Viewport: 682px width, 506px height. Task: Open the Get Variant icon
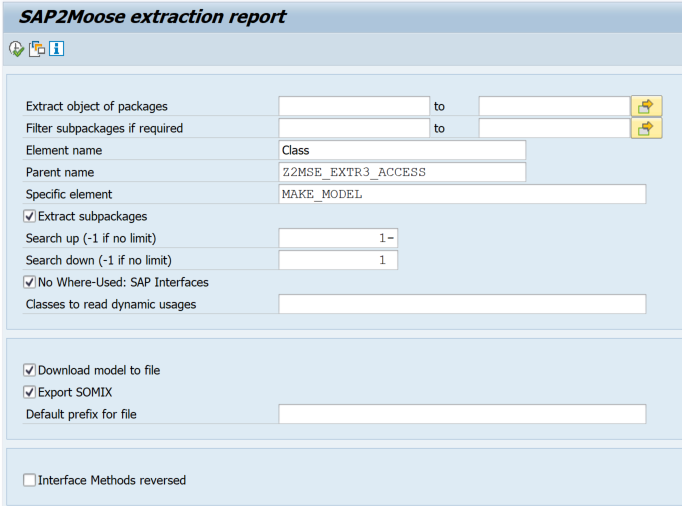37,49
